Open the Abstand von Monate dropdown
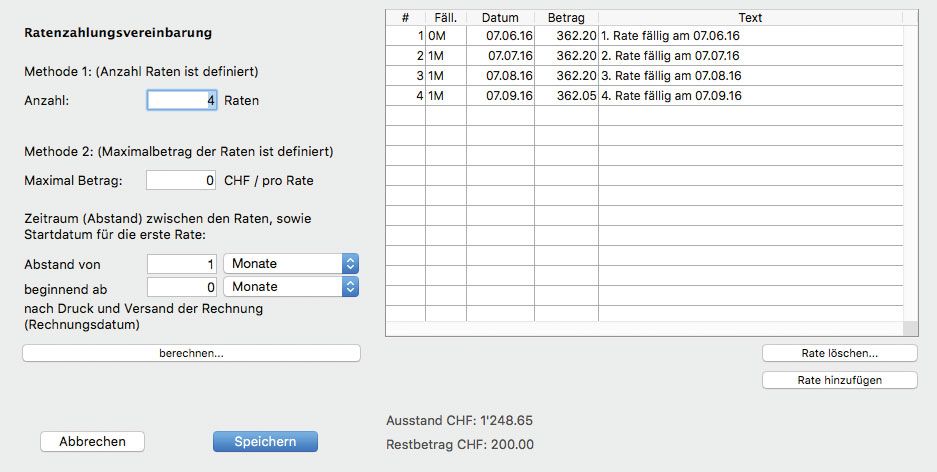This screenshot has width=937, height=472. 290,264
